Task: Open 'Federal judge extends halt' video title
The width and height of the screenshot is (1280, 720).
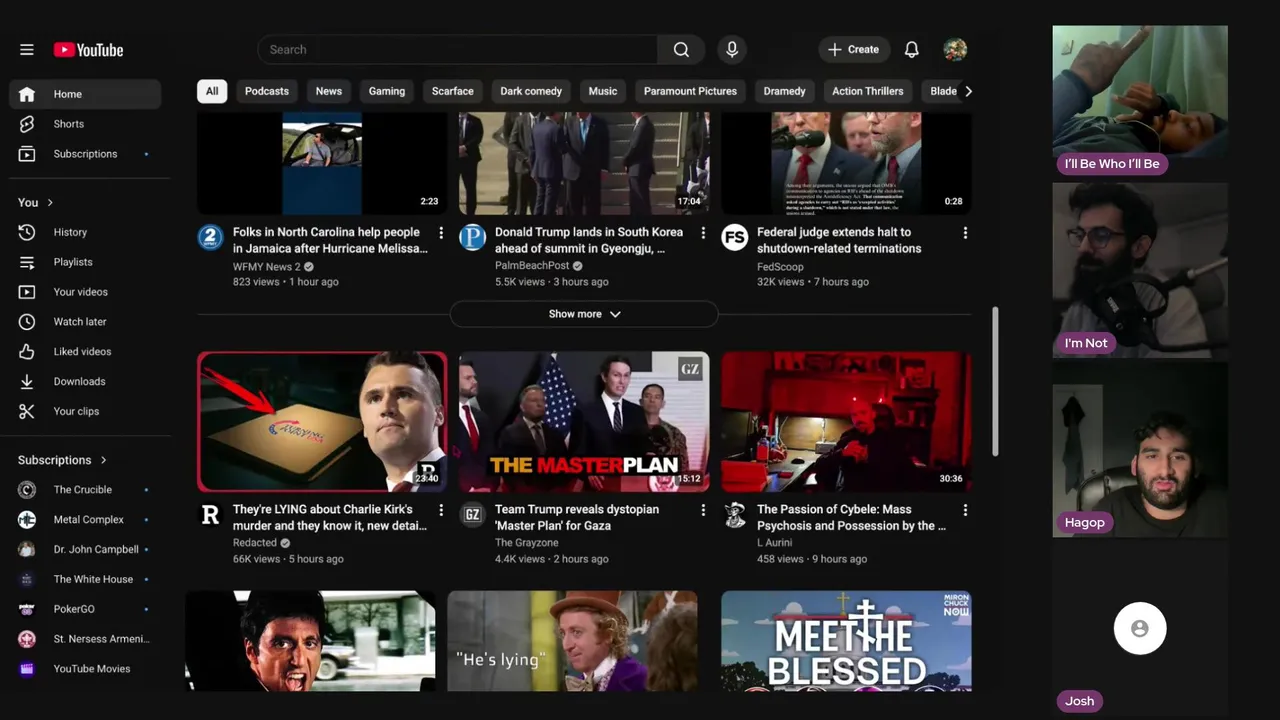Action: click(x=839, y=240)
